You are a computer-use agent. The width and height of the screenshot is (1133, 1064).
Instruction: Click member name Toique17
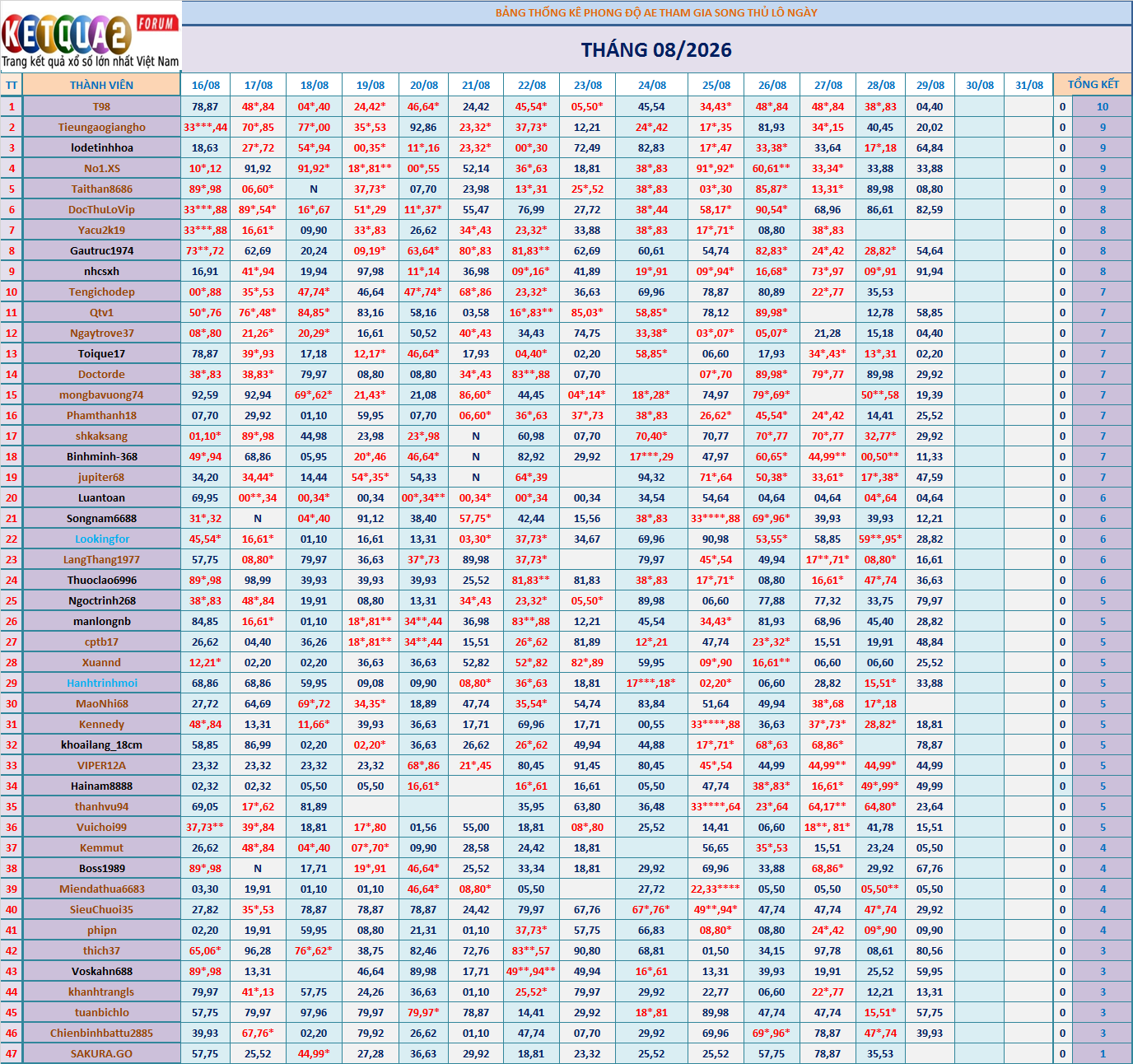click(101, 353)
